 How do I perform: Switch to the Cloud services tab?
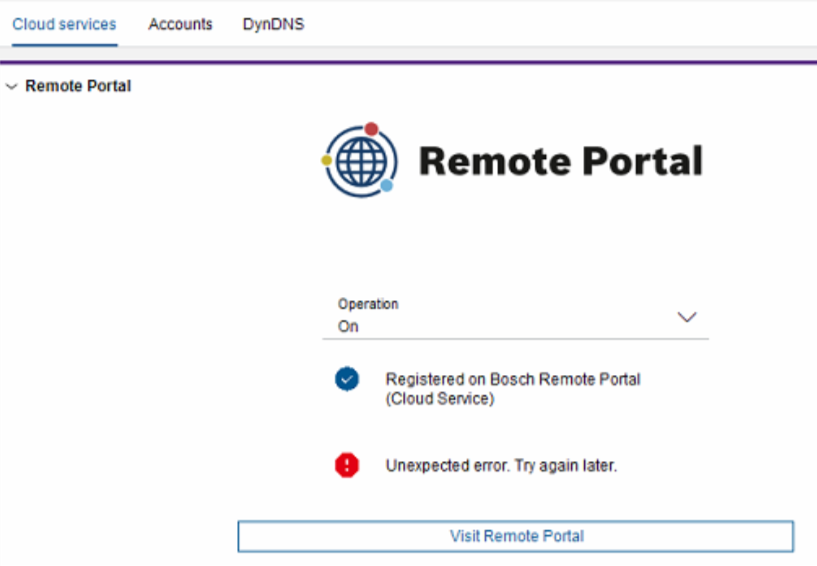tap(64, 24)
